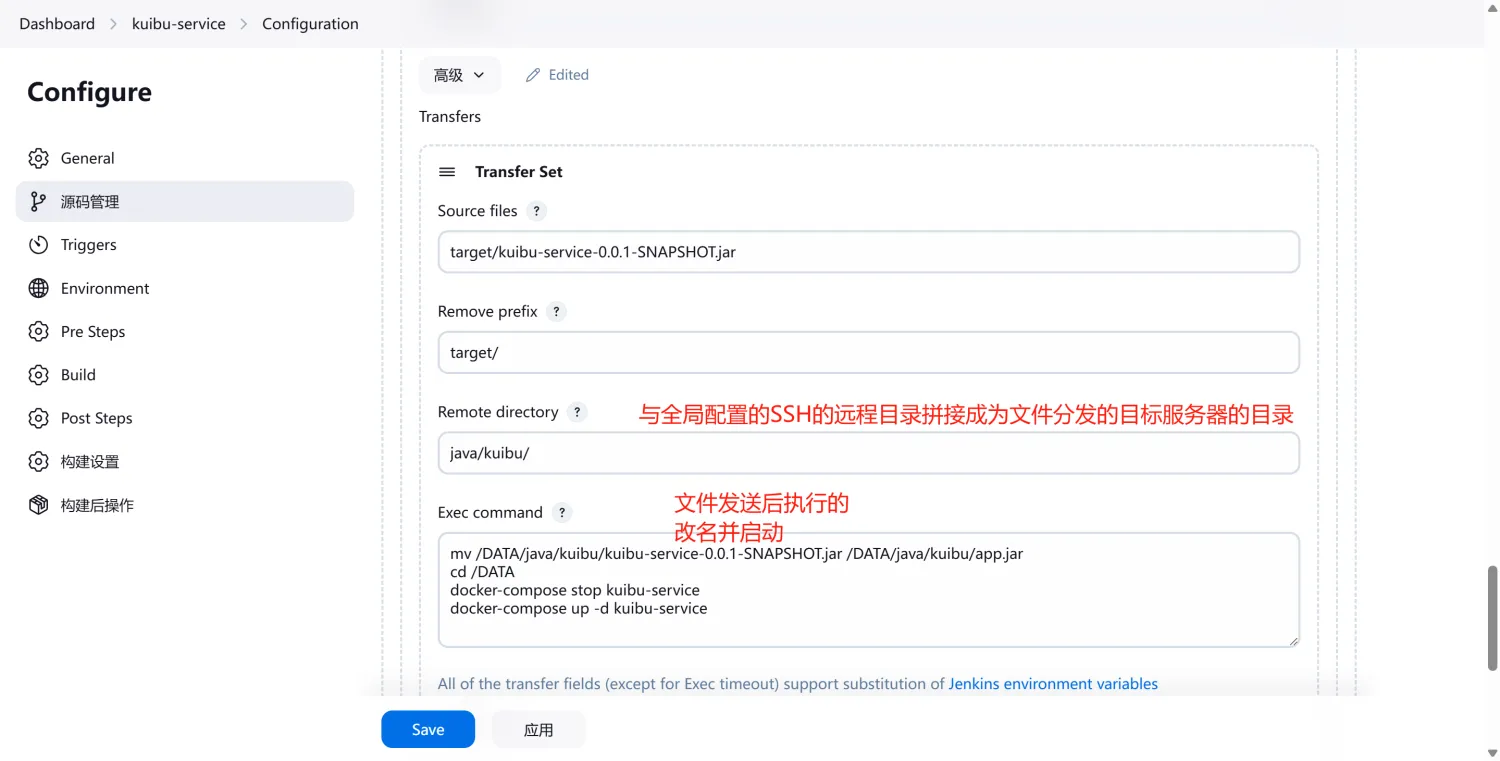Click the Pre Steps gear icon
Viewport: 1500px width, 761px height.
pos(38,332)
